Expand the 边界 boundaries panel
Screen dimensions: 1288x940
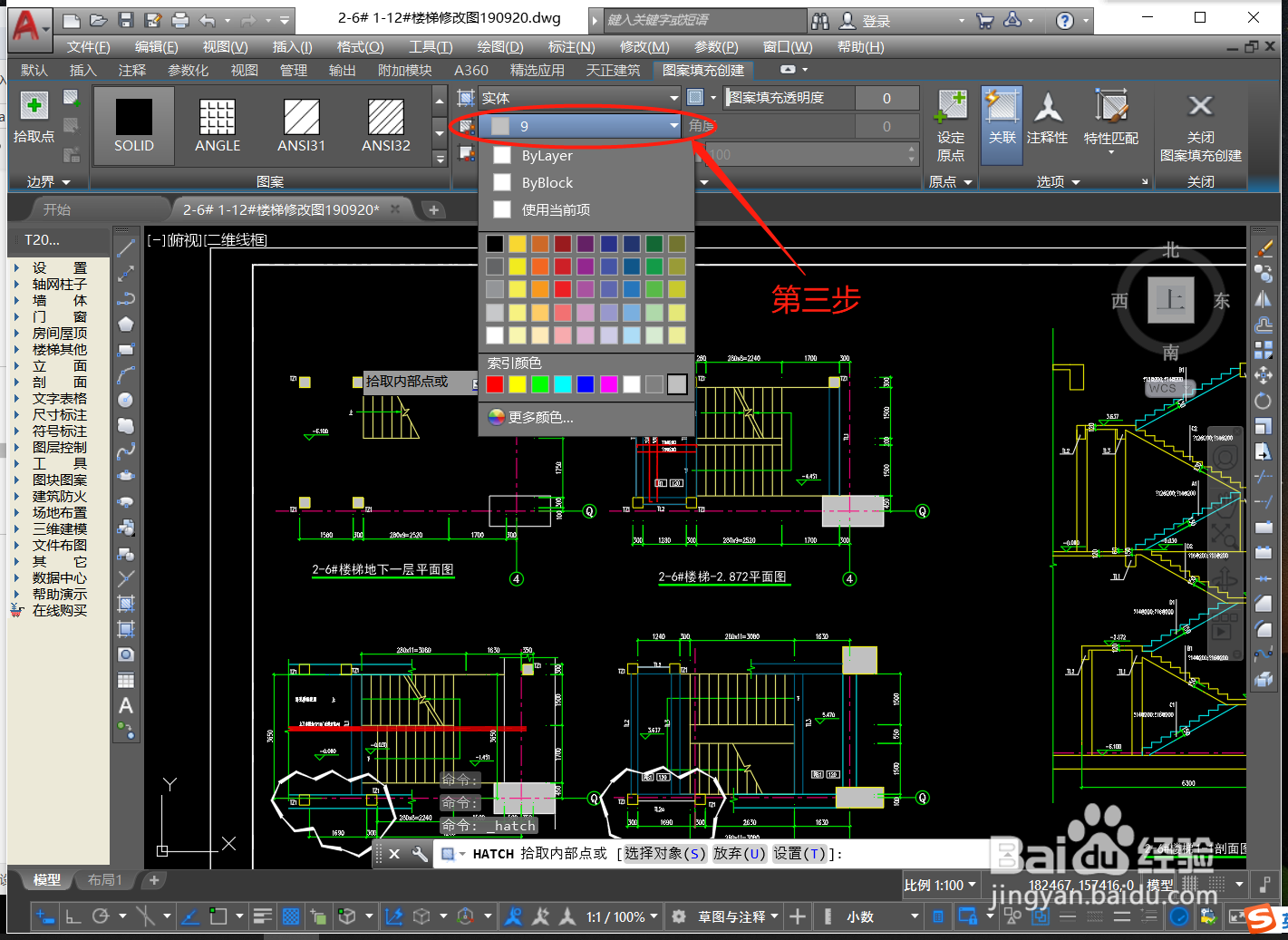point(48,182)
